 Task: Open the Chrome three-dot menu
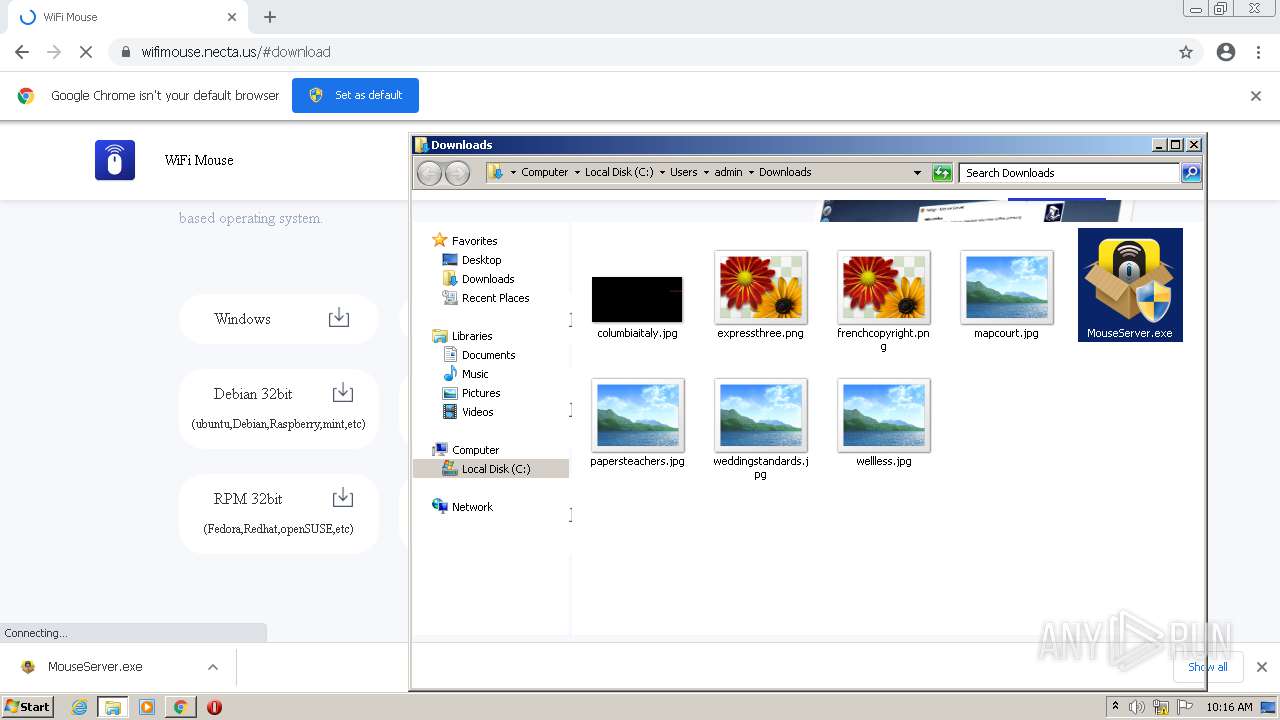pyautogui.click(x=1259, y=52)
